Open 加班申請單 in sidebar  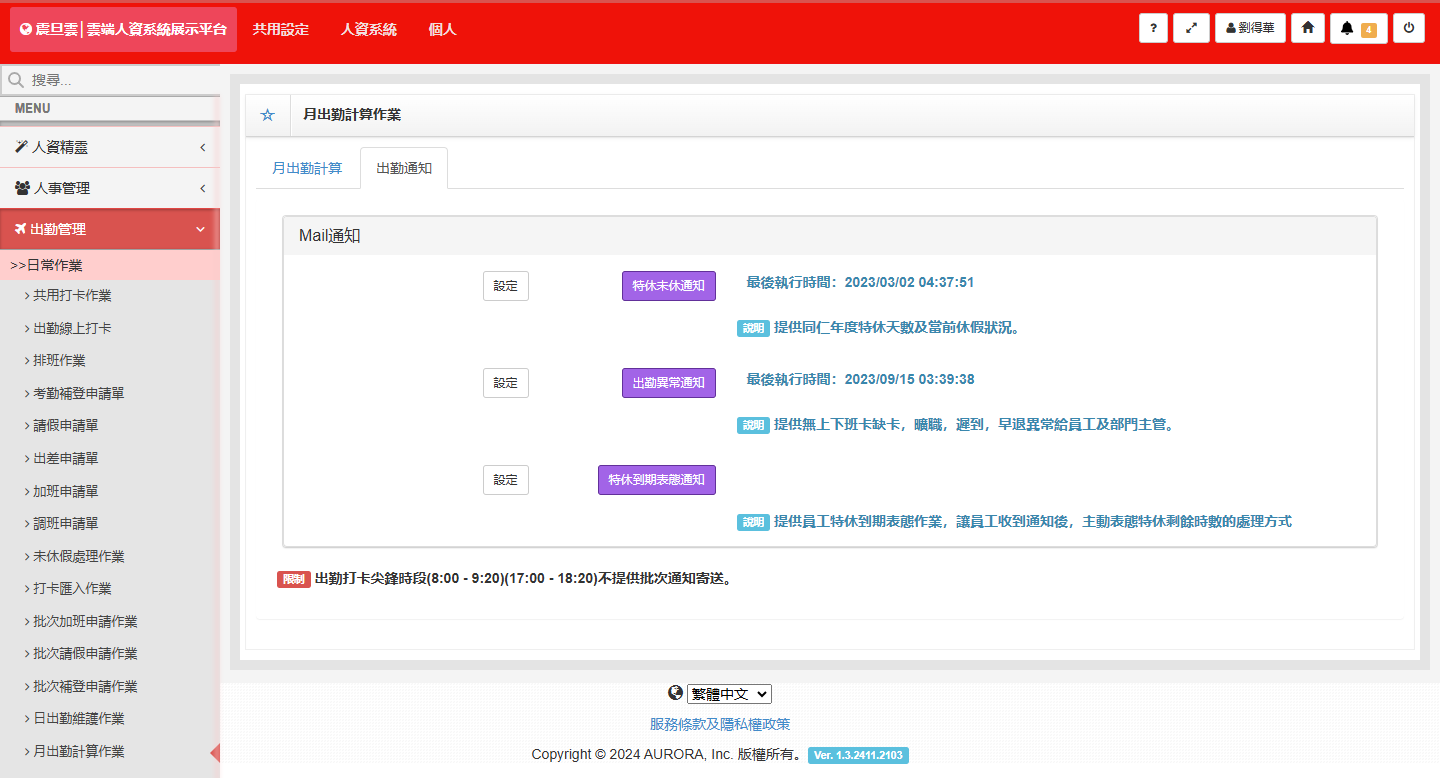click(66, 492)
